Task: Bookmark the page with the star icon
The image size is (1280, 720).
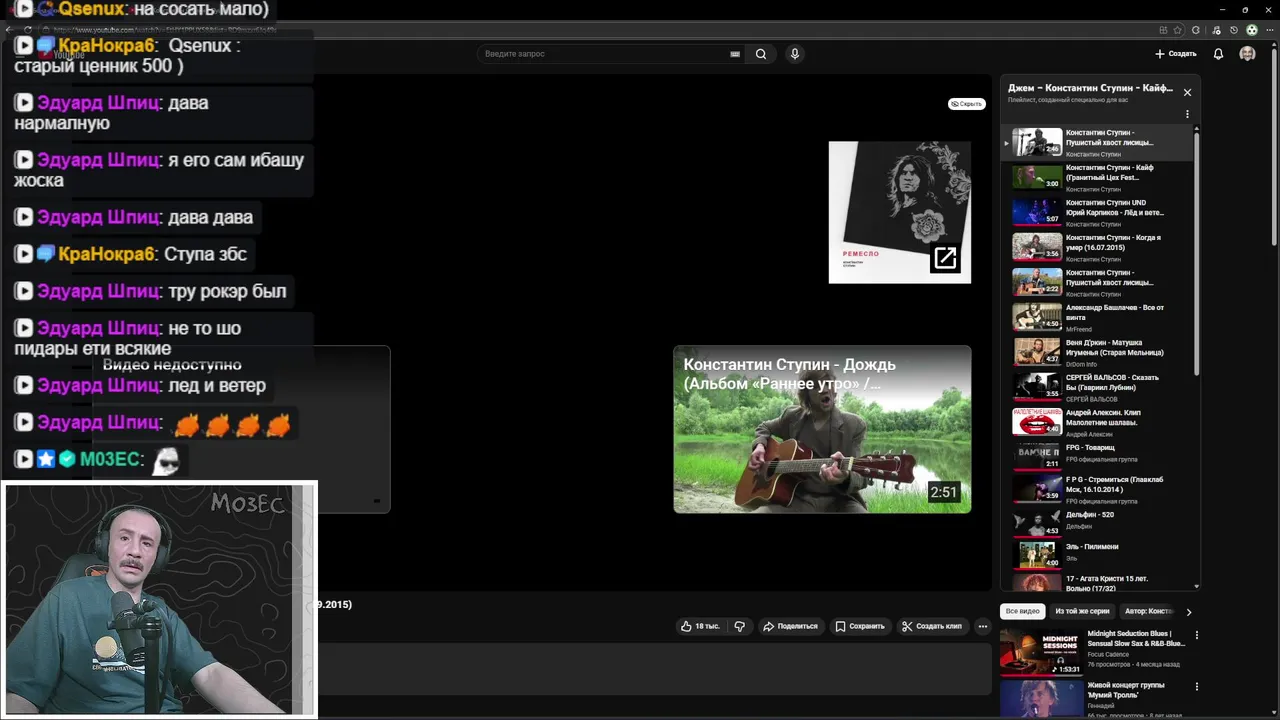Action: point(1177,30)
